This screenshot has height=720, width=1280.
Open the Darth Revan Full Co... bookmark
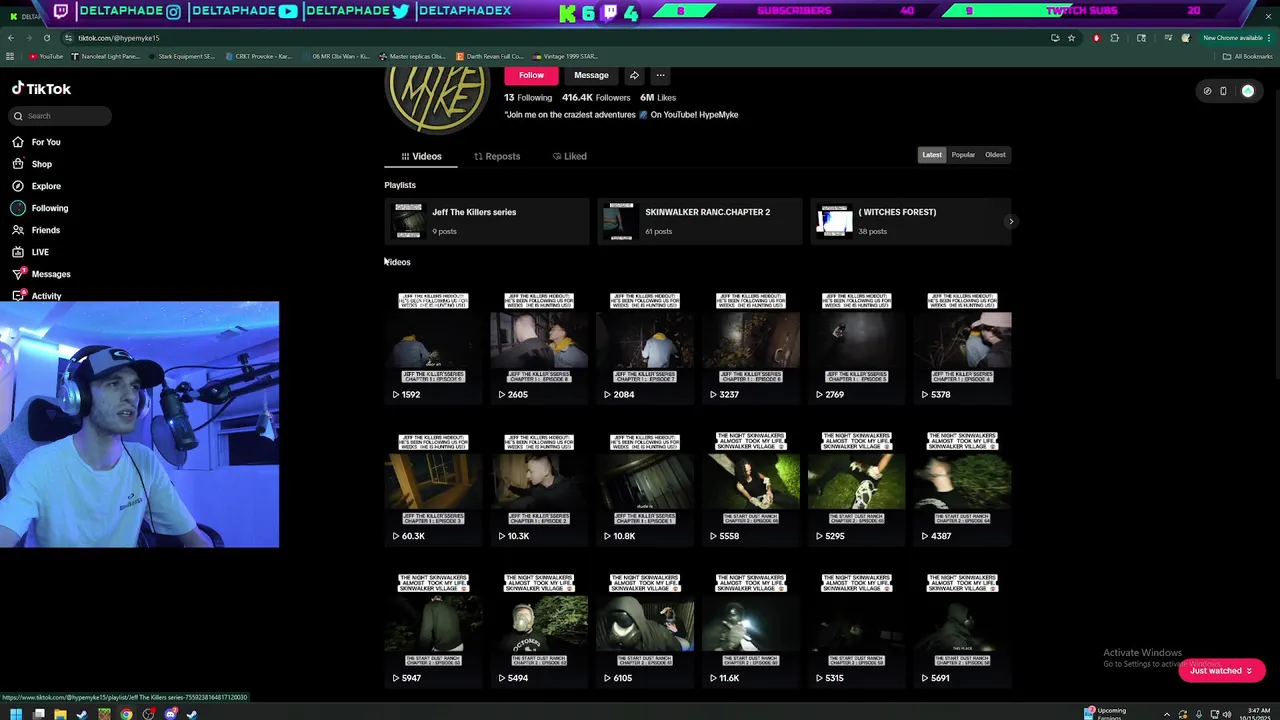click(490, 57)
